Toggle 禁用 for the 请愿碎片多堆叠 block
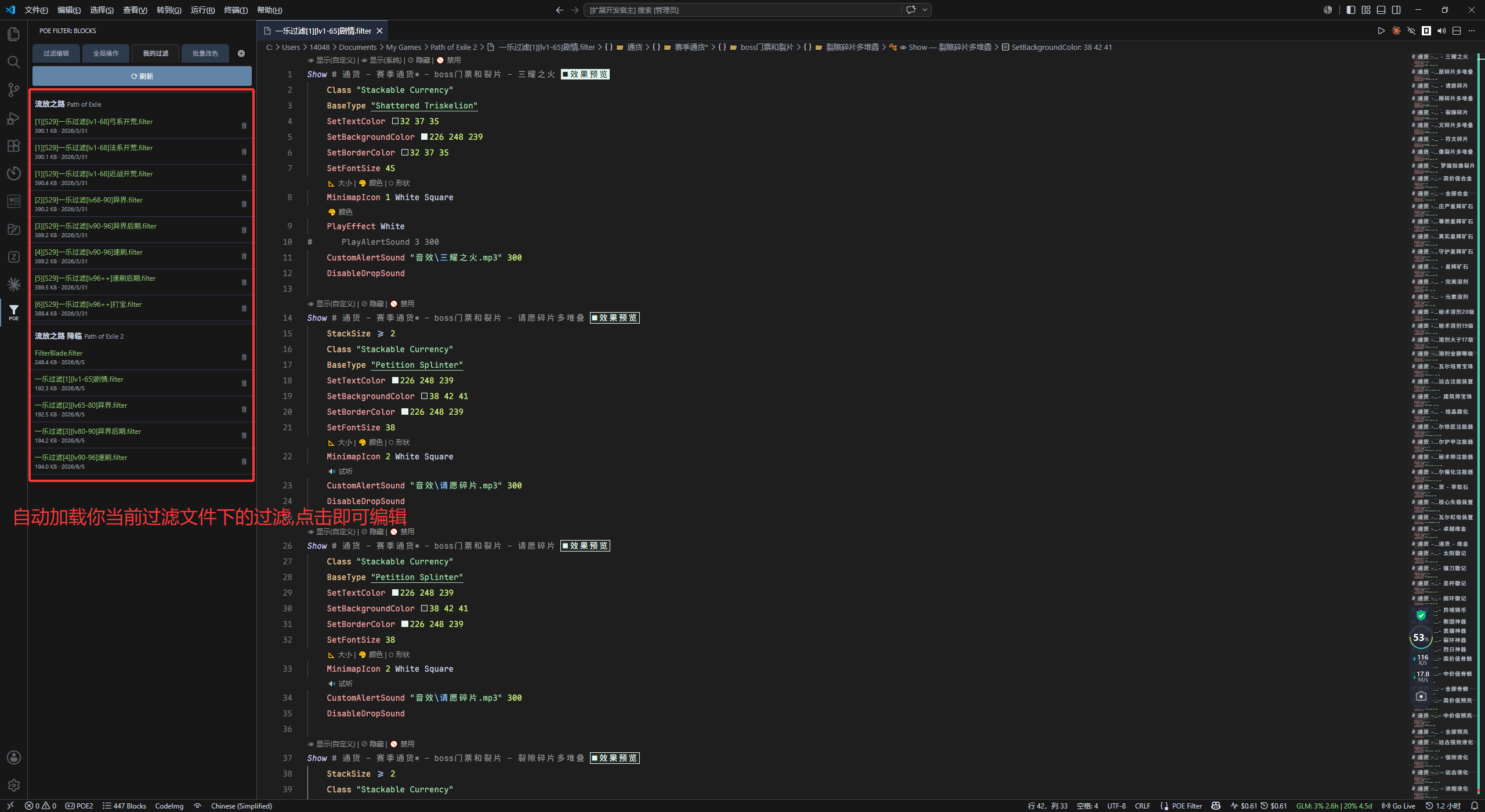 tap(403, 304)
